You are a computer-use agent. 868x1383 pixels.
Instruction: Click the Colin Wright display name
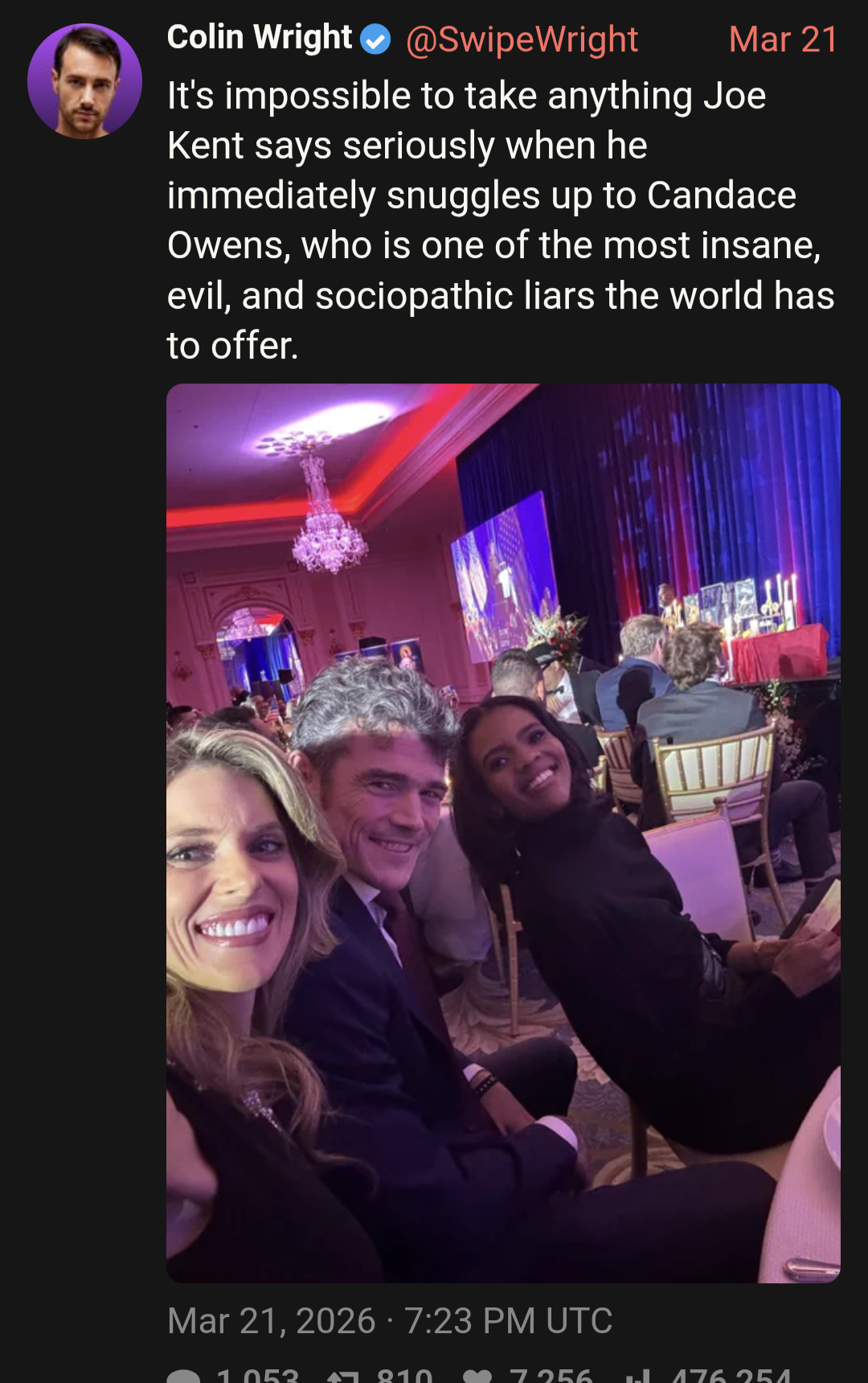pyautogui.click(x=260, y=37)
